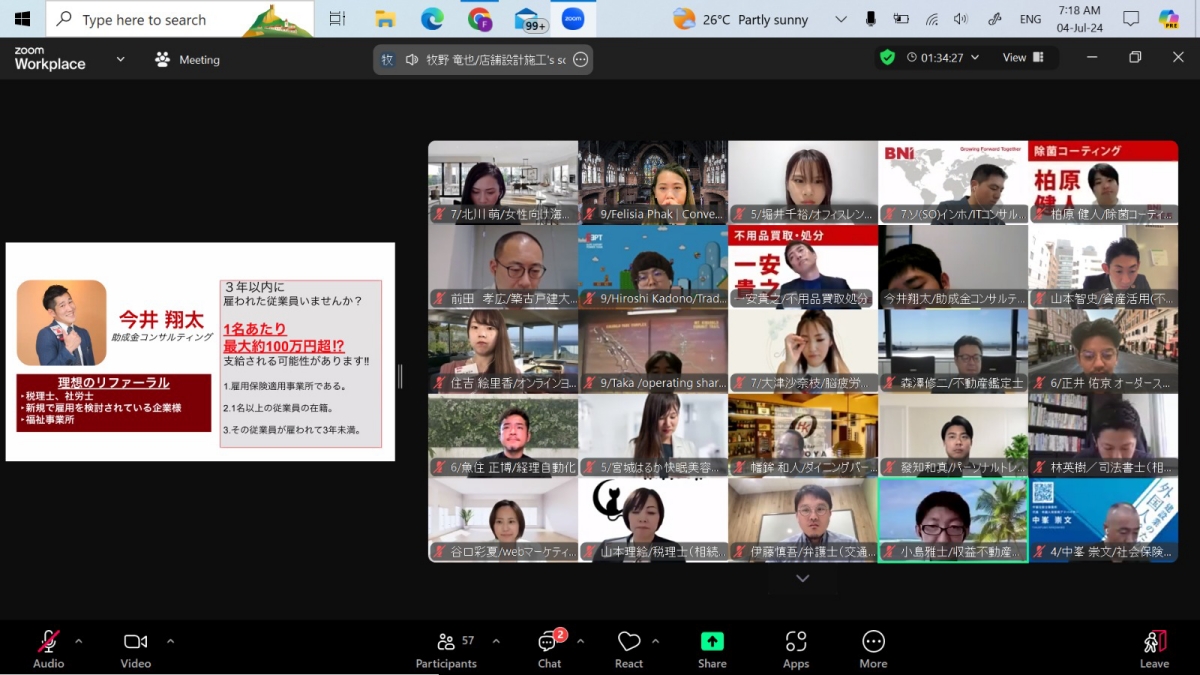Image resolution: width=1200 pixels, height=675 pixels.
Task: Click the panel divider handle beside slide
Action: [400, 376]
